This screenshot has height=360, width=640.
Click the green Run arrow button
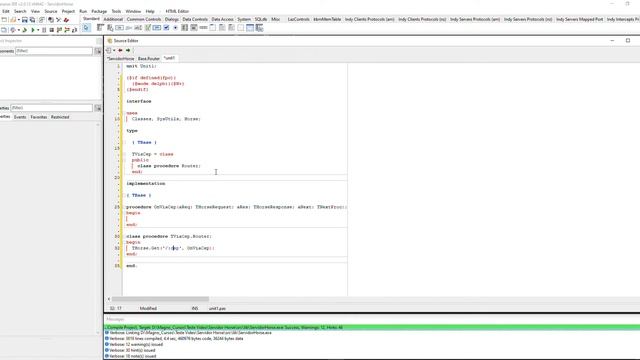33,30
